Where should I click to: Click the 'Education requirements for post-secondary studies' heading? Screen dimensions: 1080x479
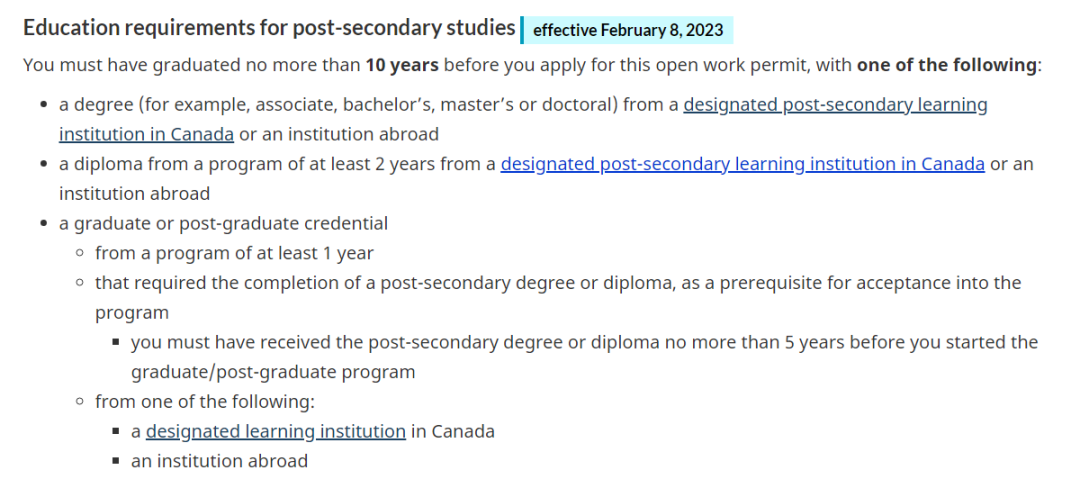pos(269,28)
